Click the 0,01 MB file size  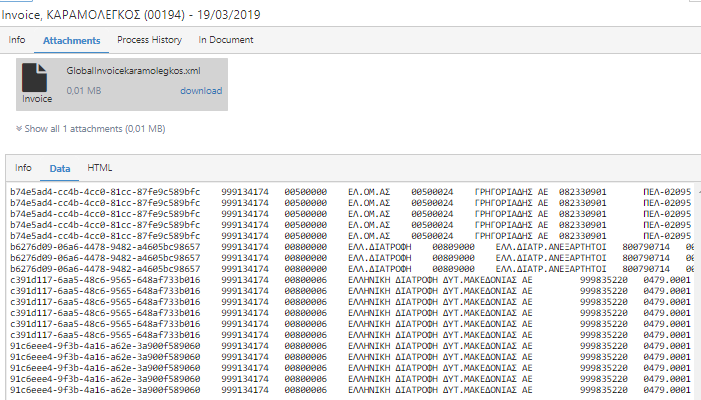tap(84, 91)
